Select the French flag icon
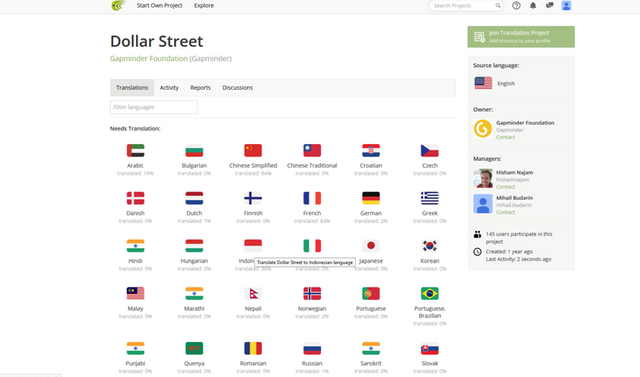Screen dimensions: 640x377 [x=312, y=198]
